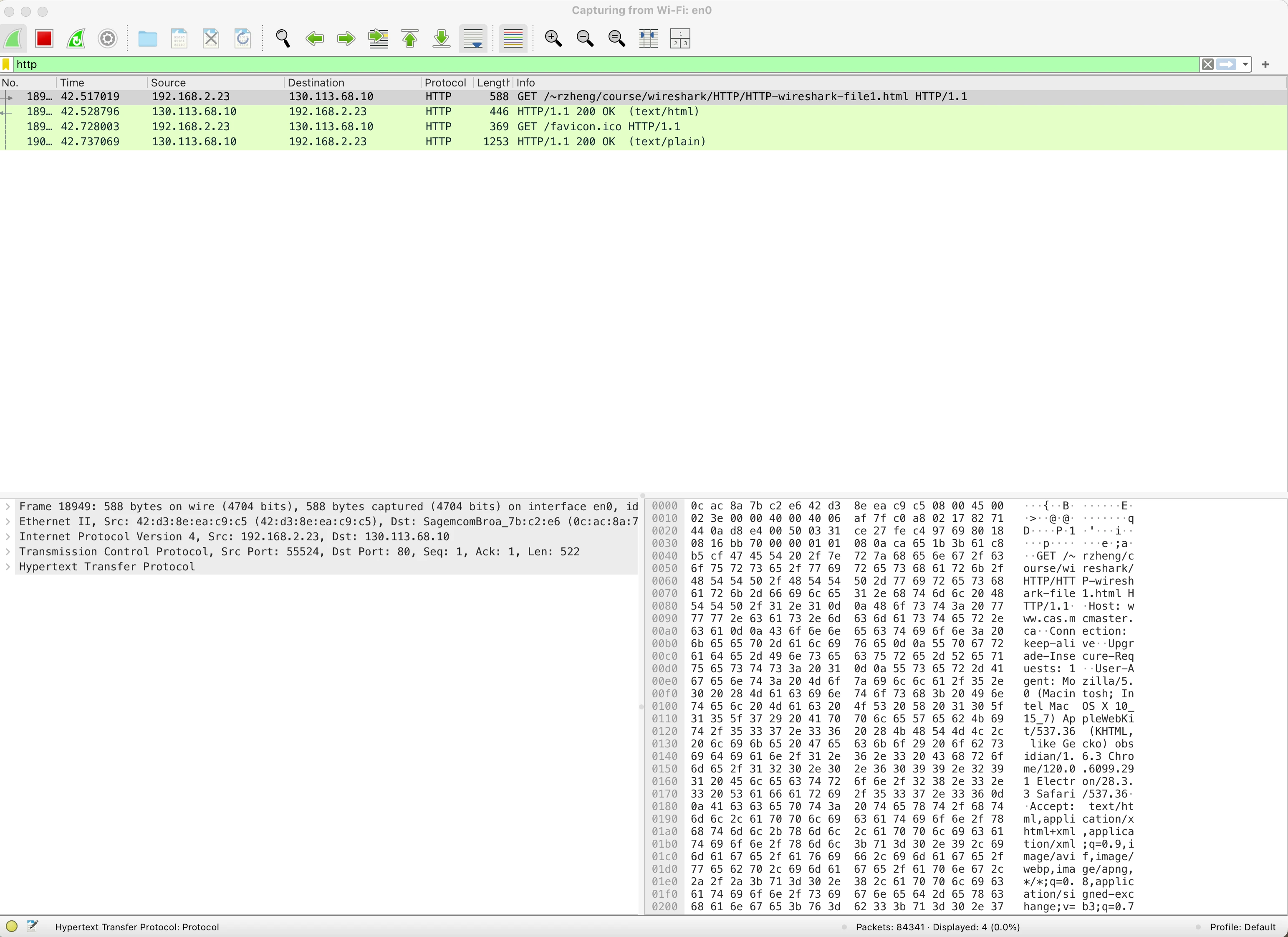This screenshot has height=937, width=1288.
Task: Open expert information status circle
Action: [11, 926]
